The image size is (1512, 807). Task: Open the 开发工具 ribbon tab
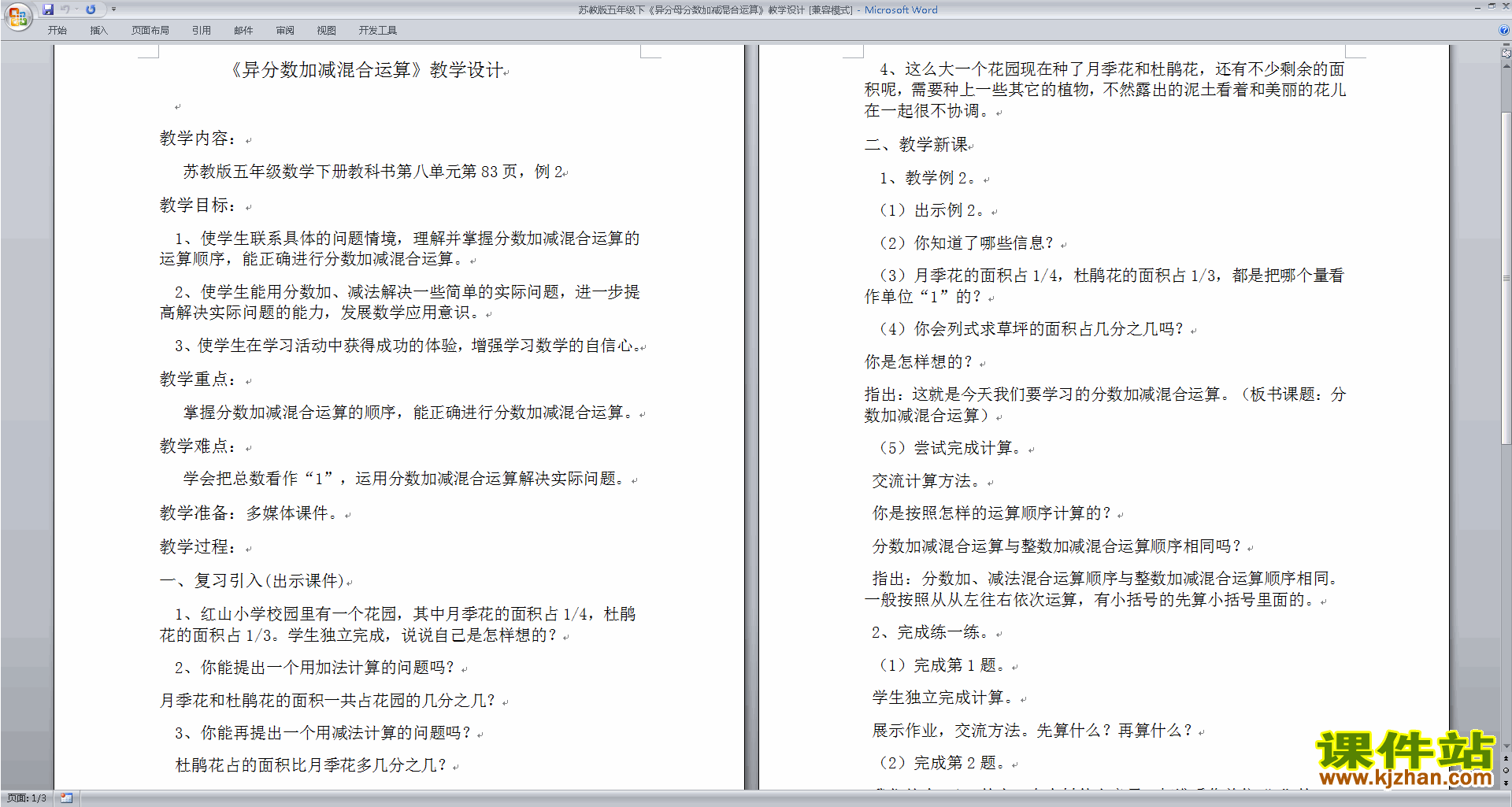378,31
